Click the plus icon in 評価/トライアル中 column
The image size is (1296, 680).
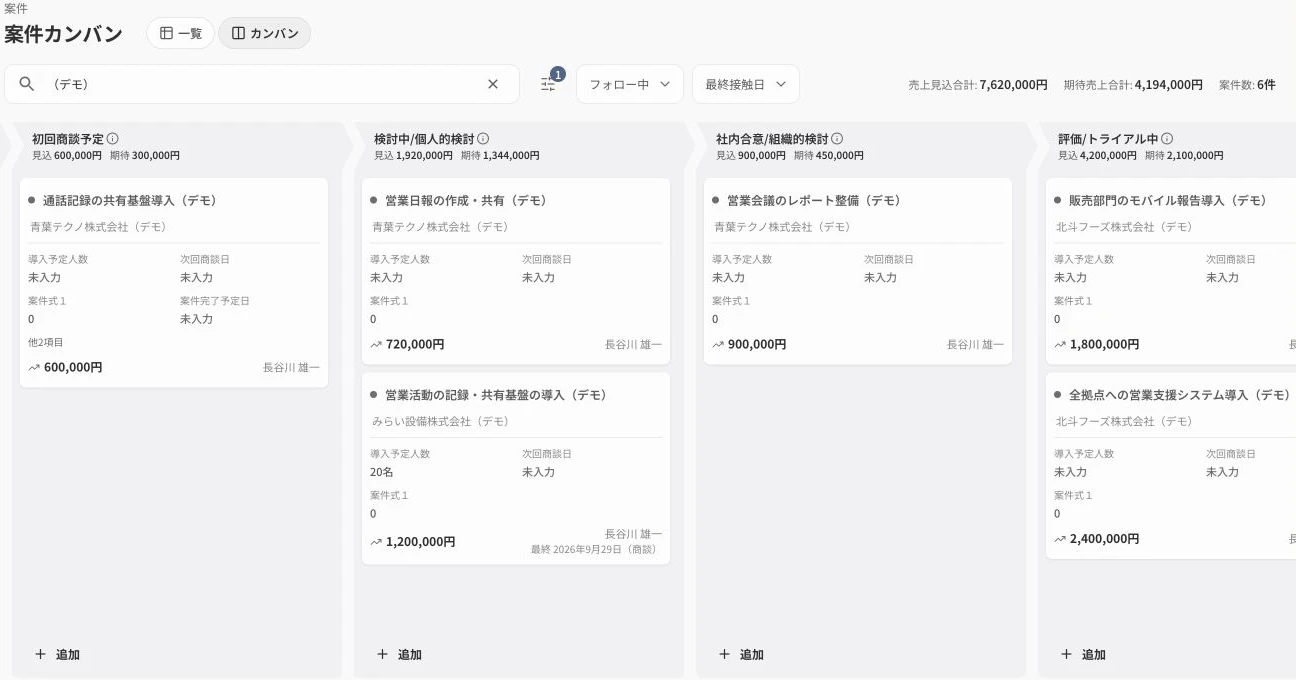pyautogui.click(x=1066, y=654)
